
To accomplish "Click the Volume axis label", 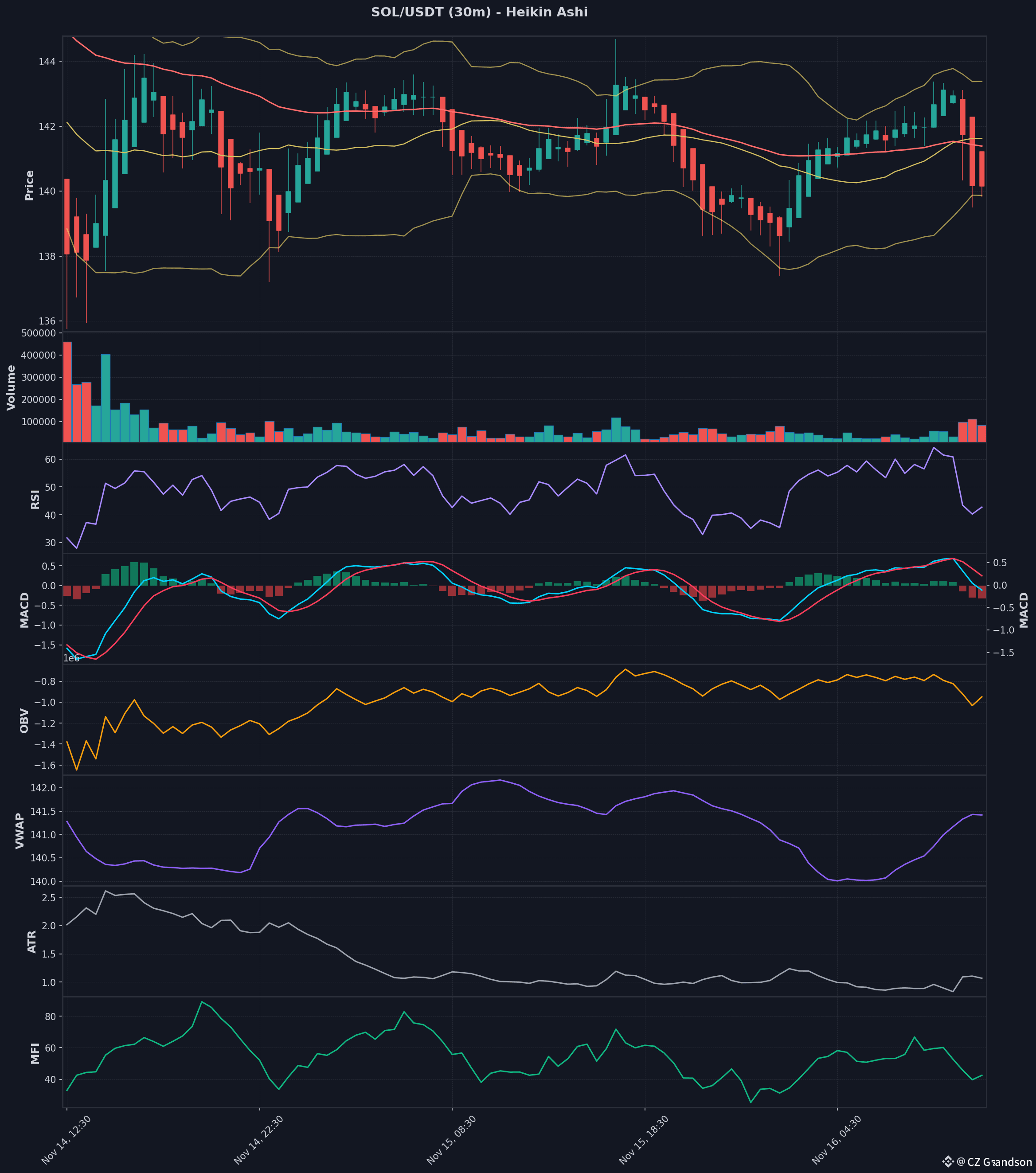I will [x=11, y=387].
